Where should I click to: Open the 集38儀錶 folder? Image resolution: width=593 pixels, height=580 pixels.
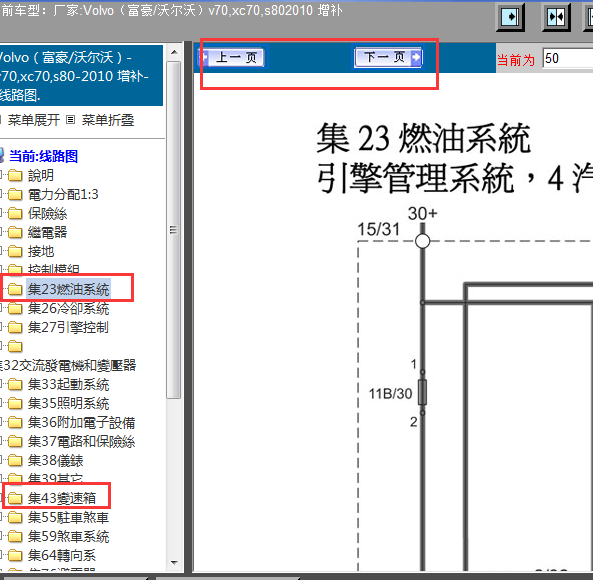[56, 461]
